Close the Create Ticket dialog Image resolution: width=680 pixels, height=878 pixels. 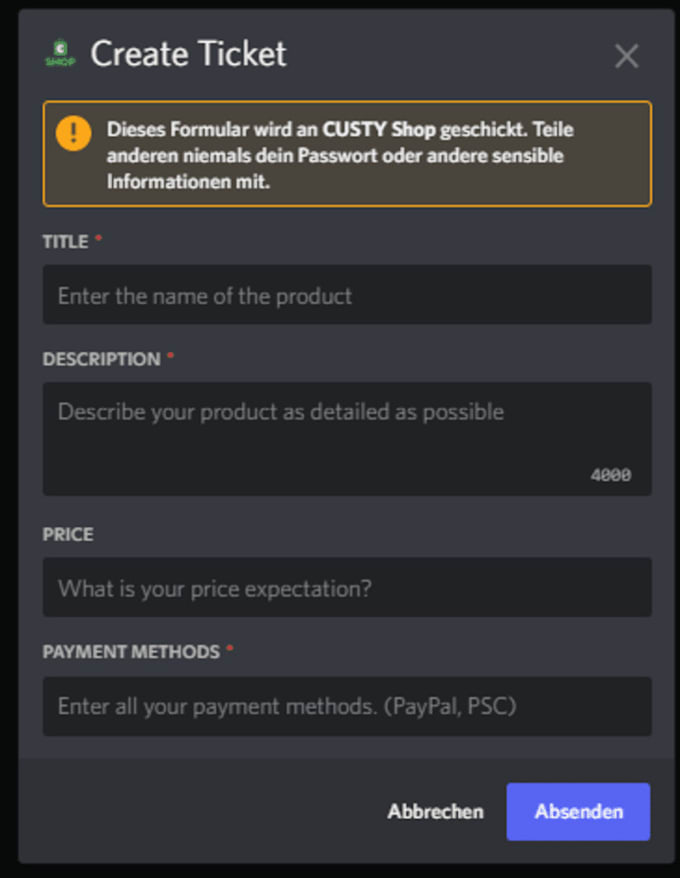pyautogui.click(x=627, y=56)
